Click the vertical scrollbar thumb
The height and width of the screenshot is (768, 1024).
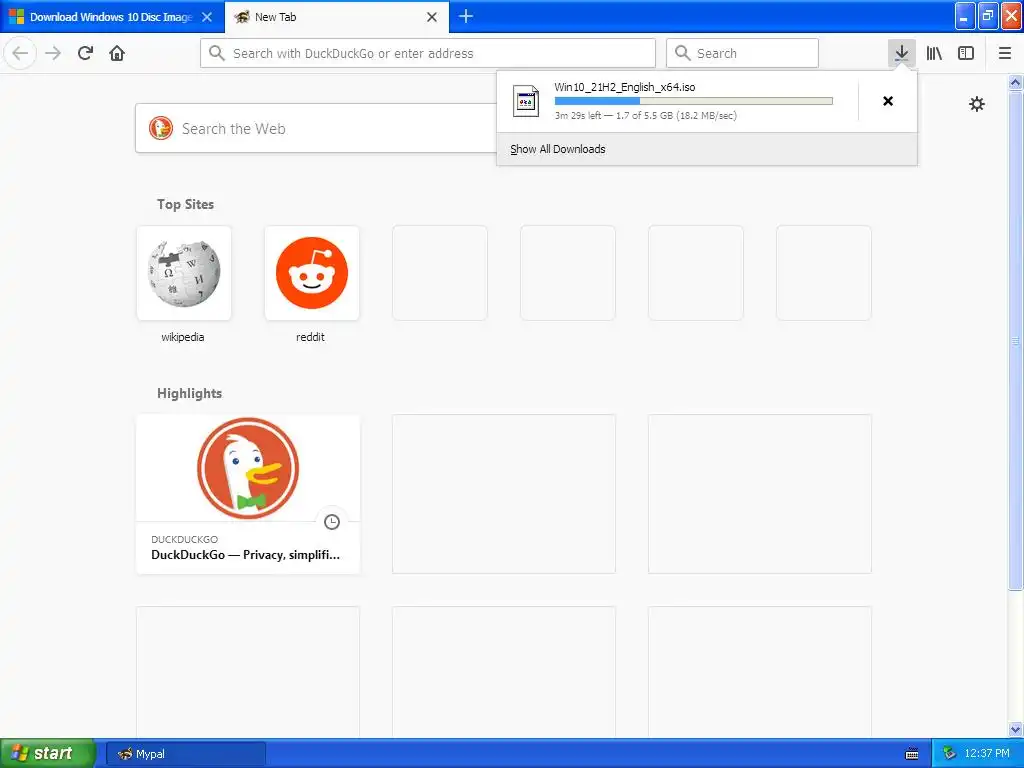1016,340
